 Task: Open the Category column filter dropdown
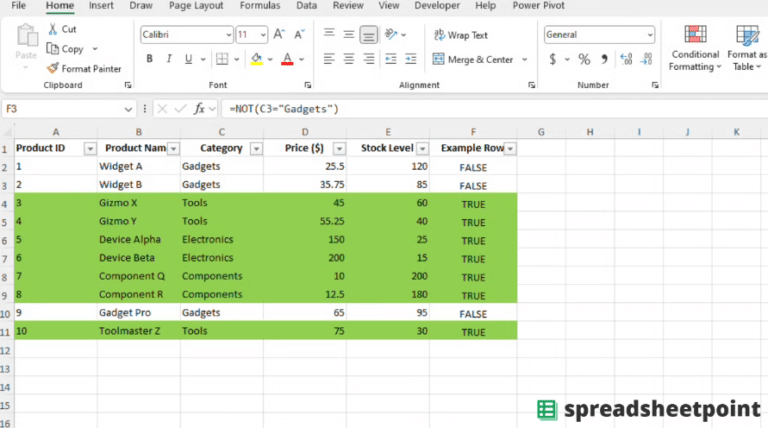tap(255, 148)
